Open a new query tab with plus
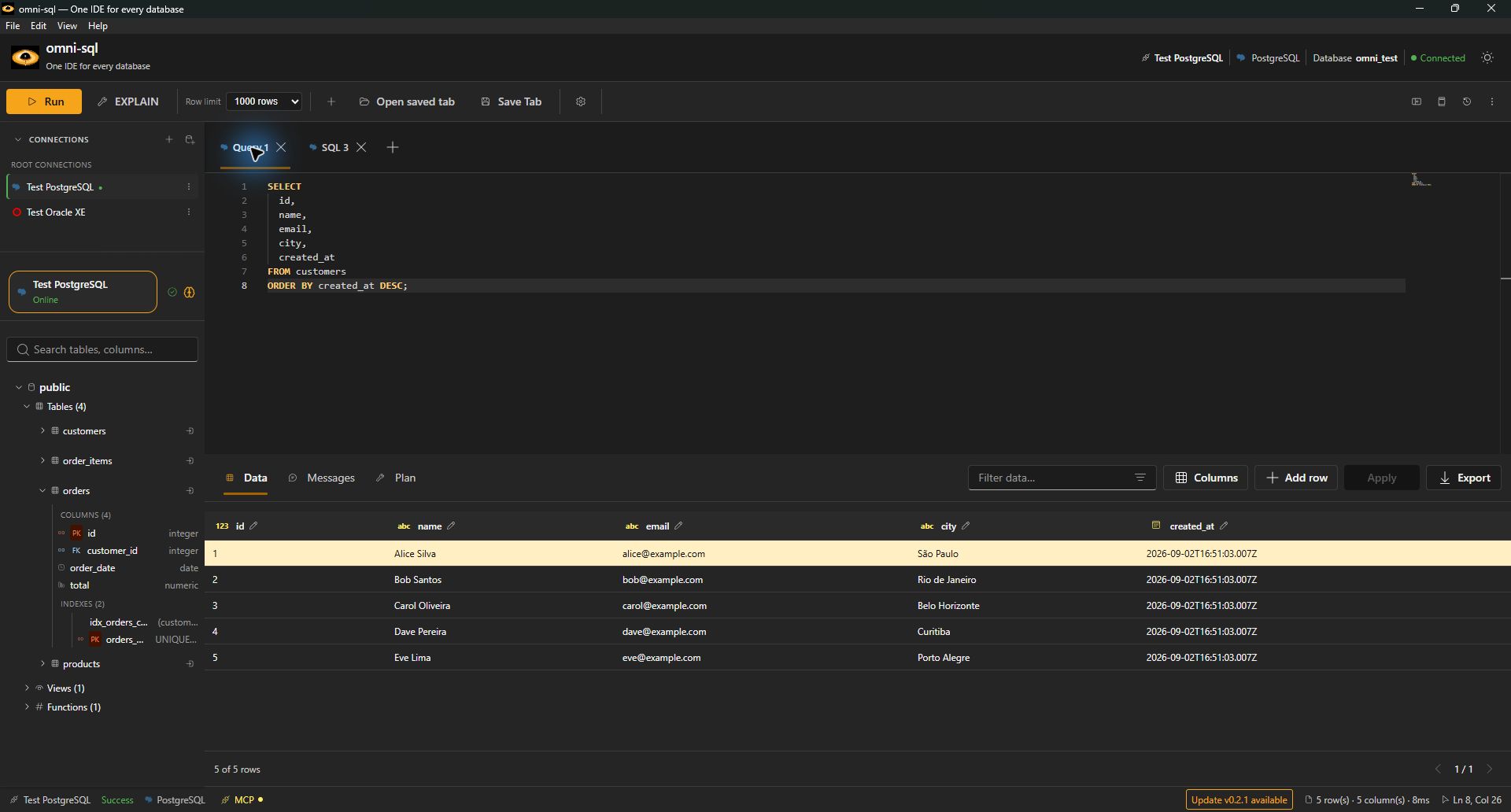 393,147
